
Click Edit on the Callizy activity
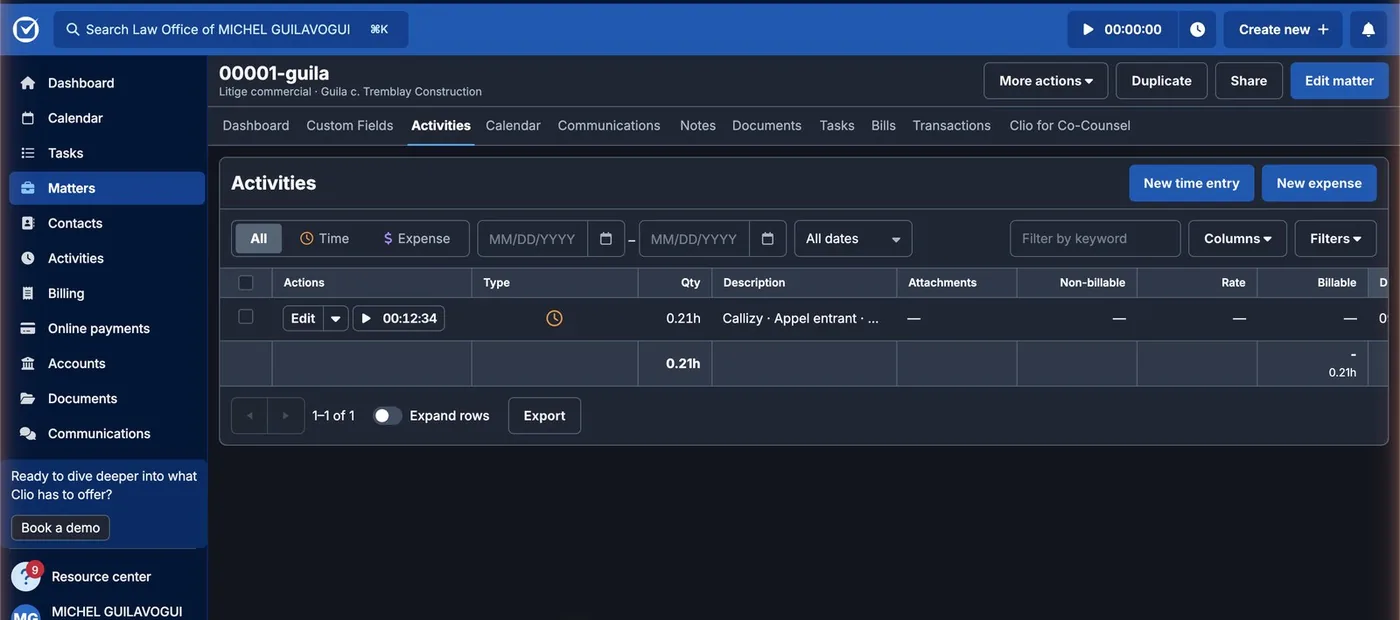point(303,319)
